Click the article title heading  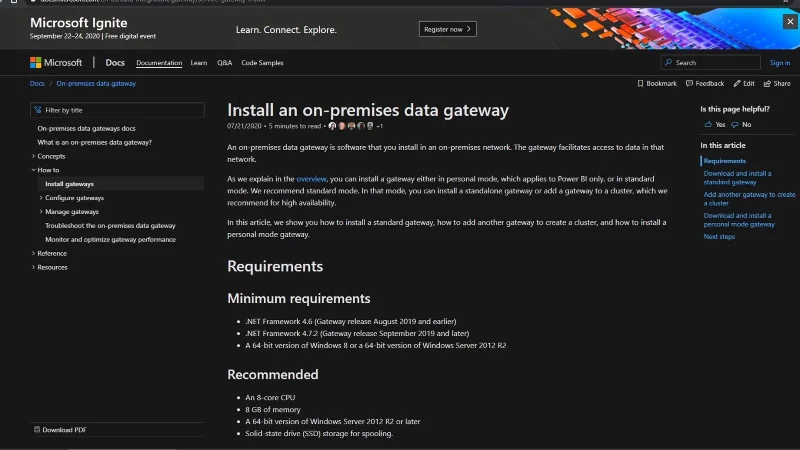point(368,110)
